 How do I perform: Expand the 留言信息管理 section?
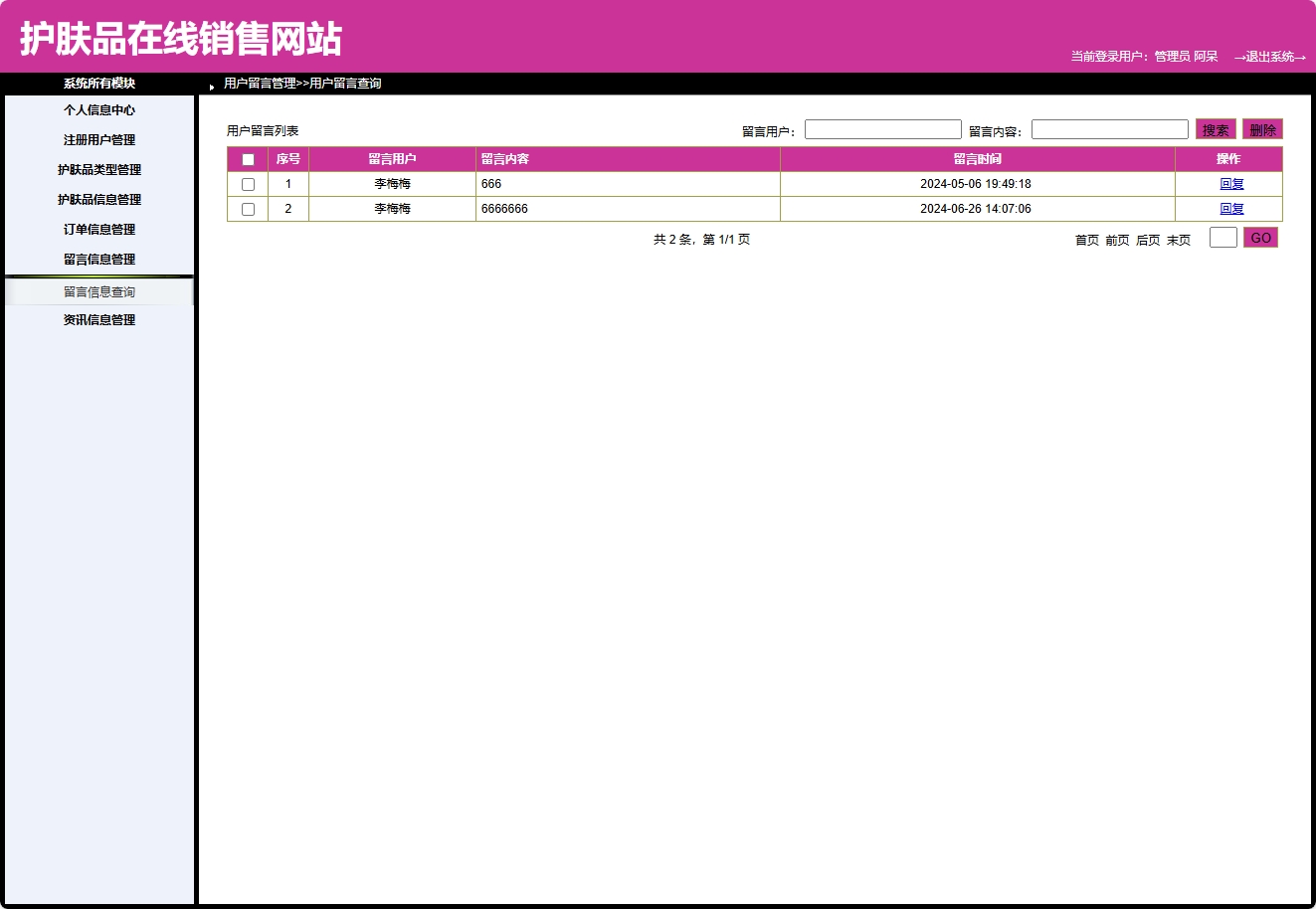tap(98, 259)
